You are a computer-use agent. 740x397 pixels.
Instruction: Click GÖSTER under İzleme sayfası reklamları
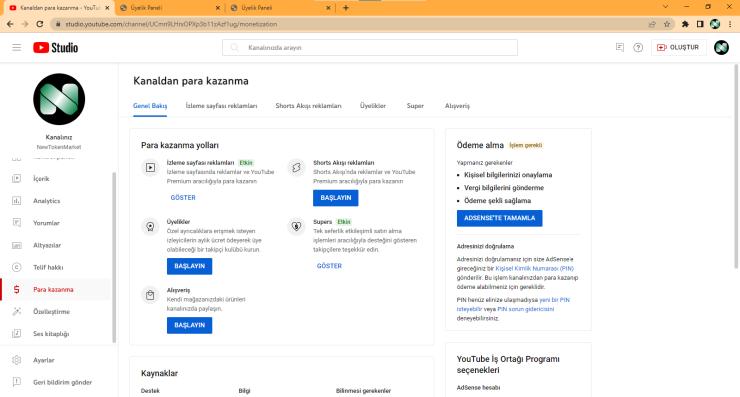click(x=183, y=198)
